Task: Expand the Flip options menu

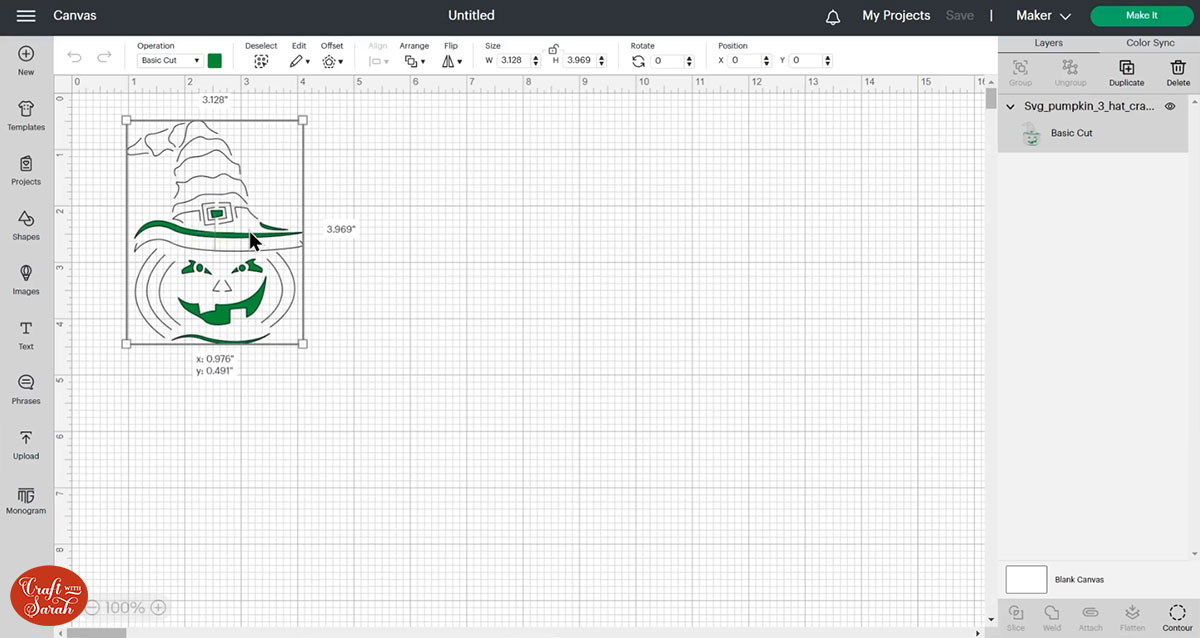Action: [x=452, y=61]
